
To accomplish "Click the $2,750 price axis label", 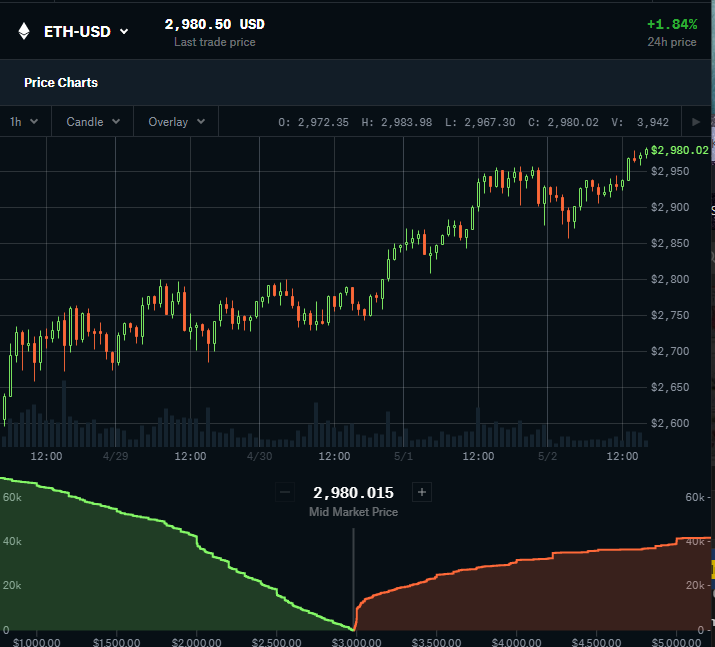I will [x=670, y=316].
